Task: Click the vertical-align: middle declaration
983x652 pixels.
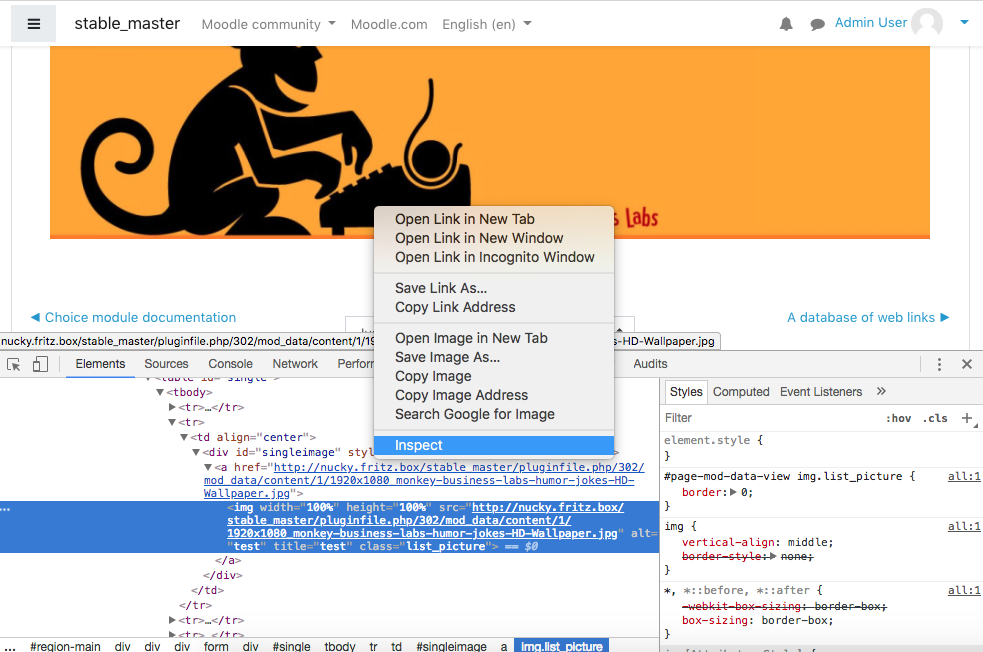Action: point(757,542)
